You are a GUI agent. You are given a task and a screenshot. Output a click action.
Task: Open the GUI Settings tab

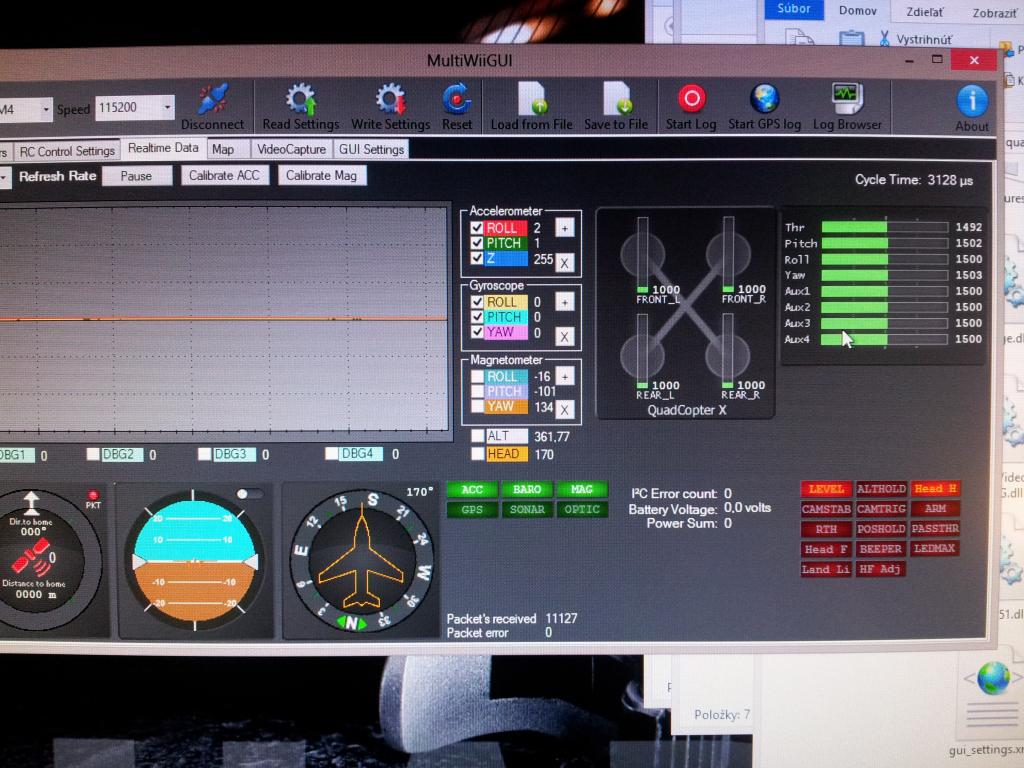point(371,150)
